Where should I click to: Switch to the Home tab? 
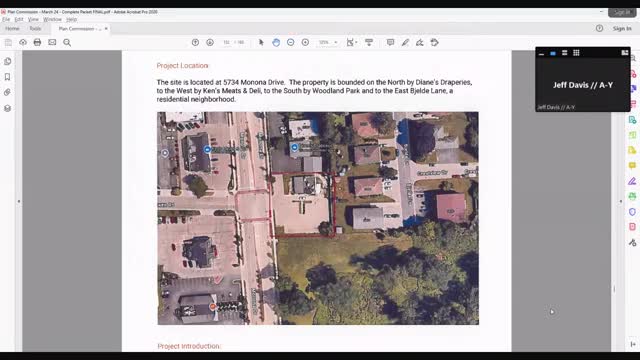pos(12,29)
